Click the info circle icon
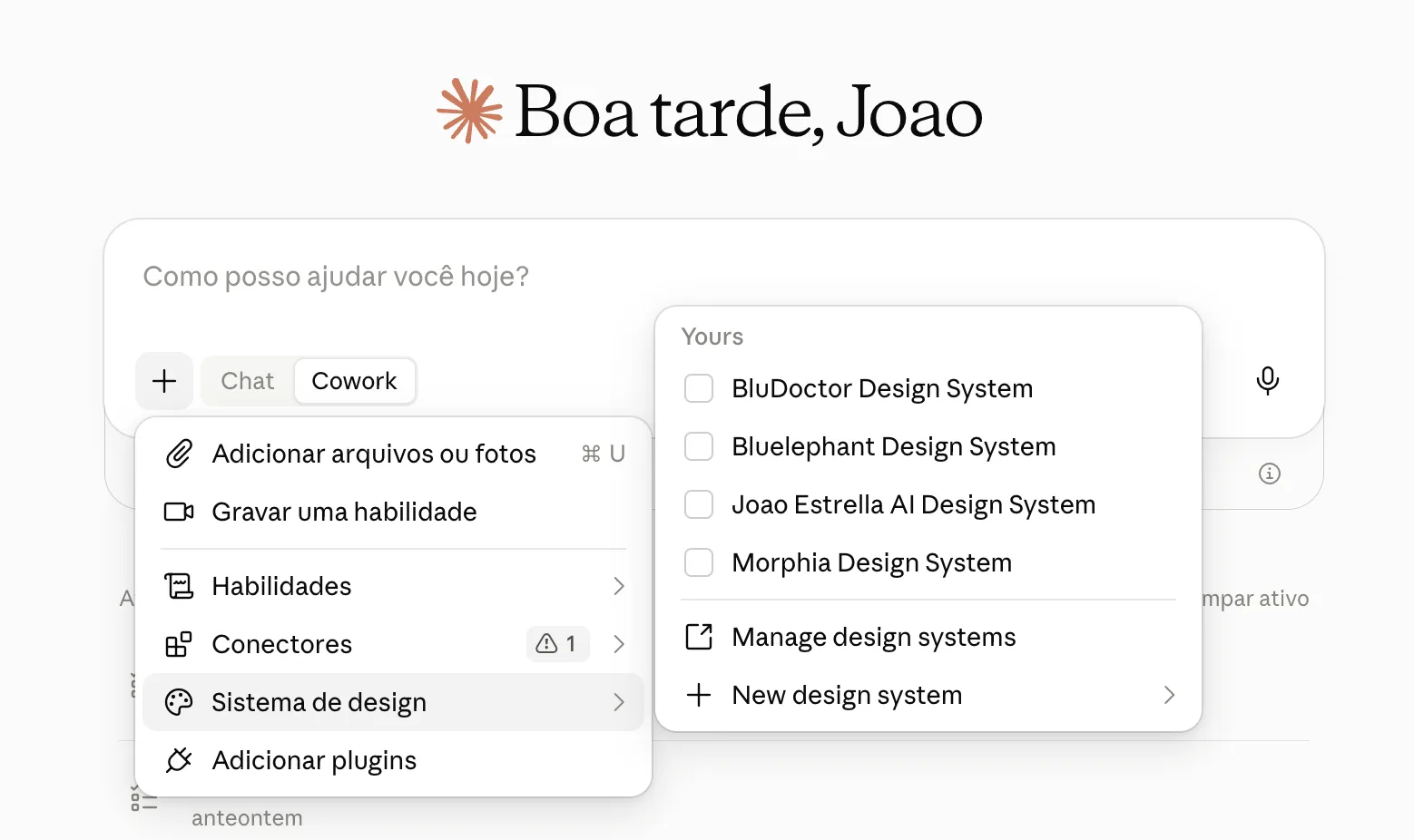 [x=1270, y=474]
